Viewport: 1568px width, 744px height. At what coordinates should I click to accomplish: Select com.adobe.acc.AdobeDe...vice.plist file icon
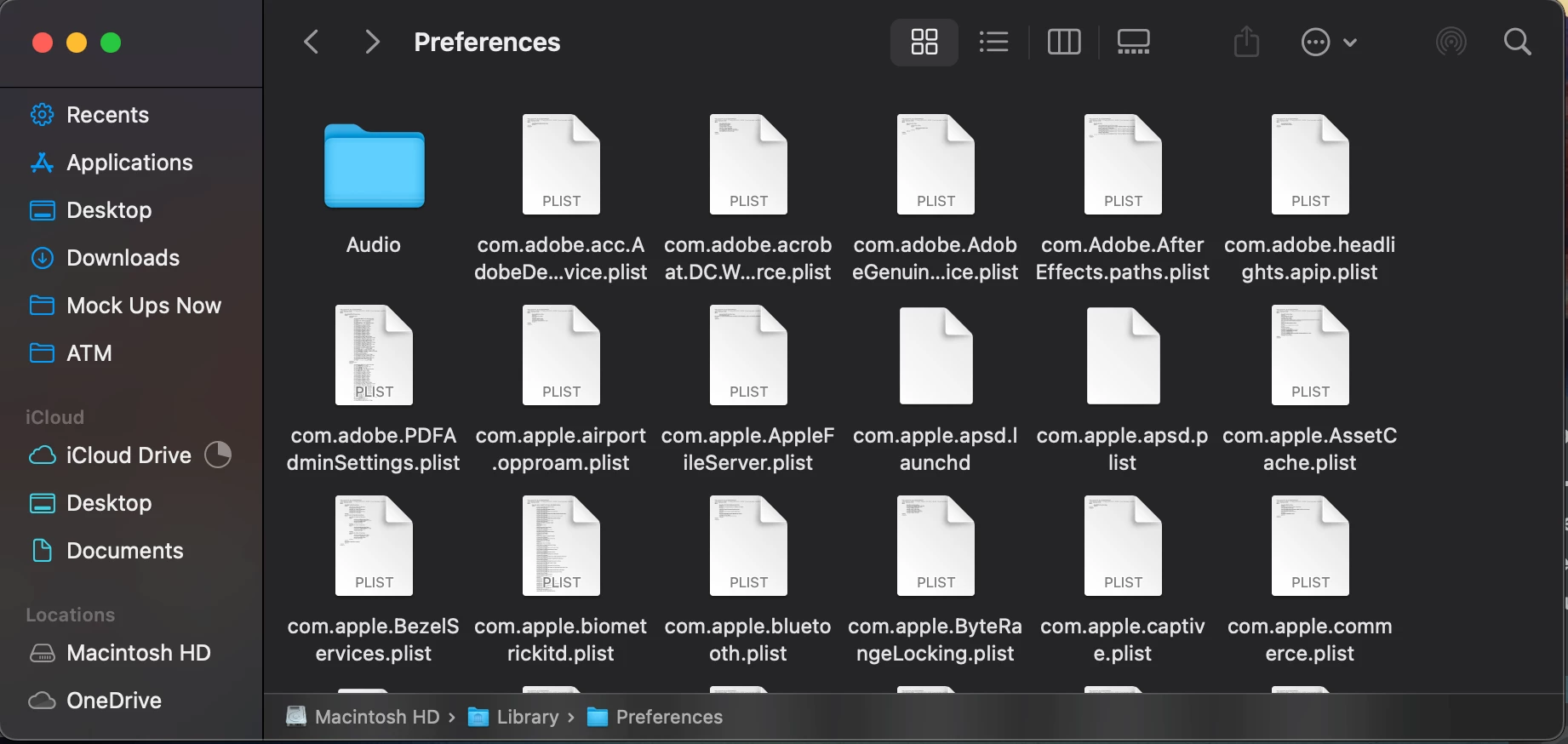point(561,164)
